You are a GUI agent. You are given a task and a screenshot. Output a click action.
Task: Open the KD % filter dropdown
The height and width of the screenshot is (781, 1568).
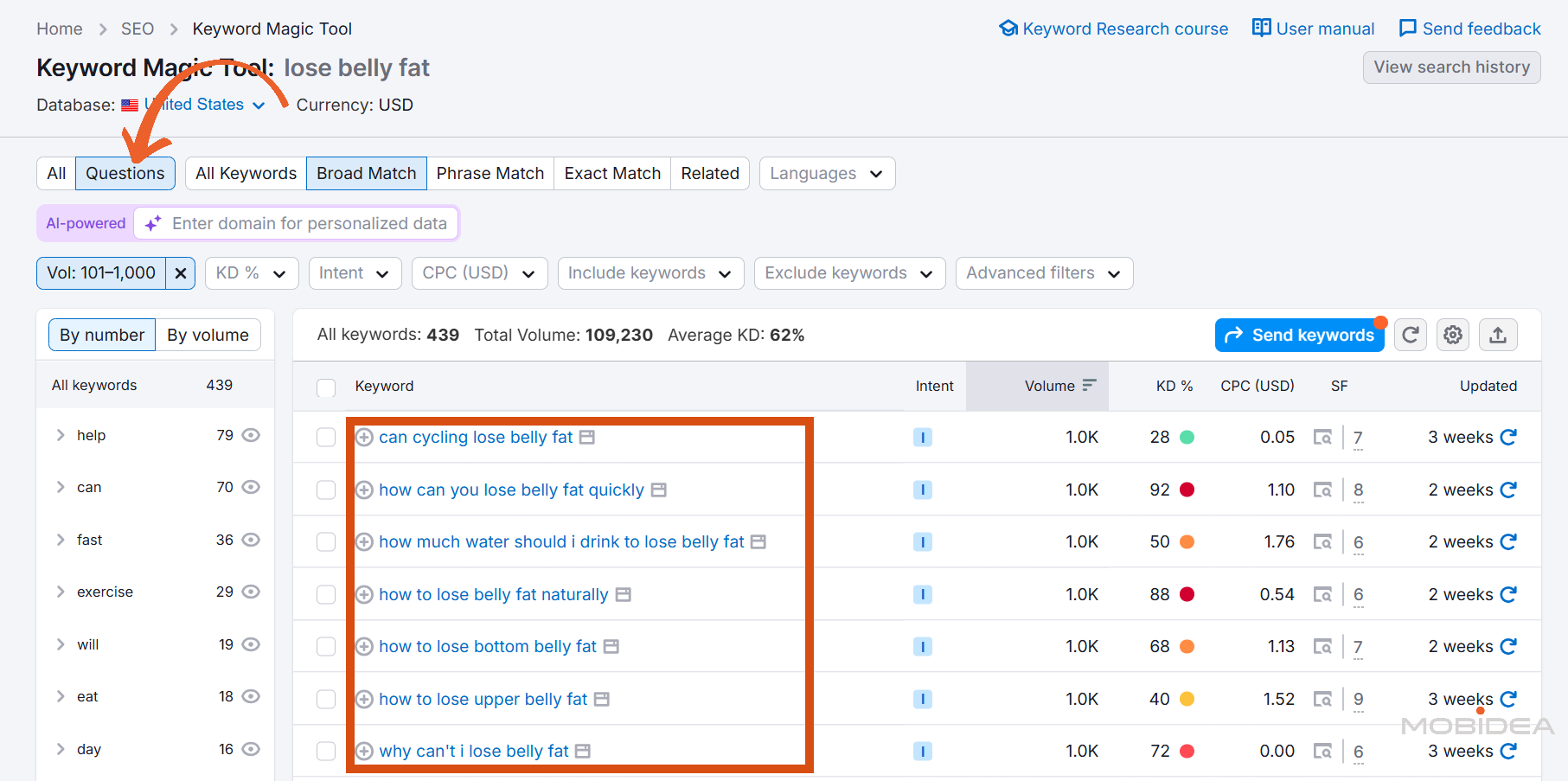pyautogui.click(x=252, y=273)
